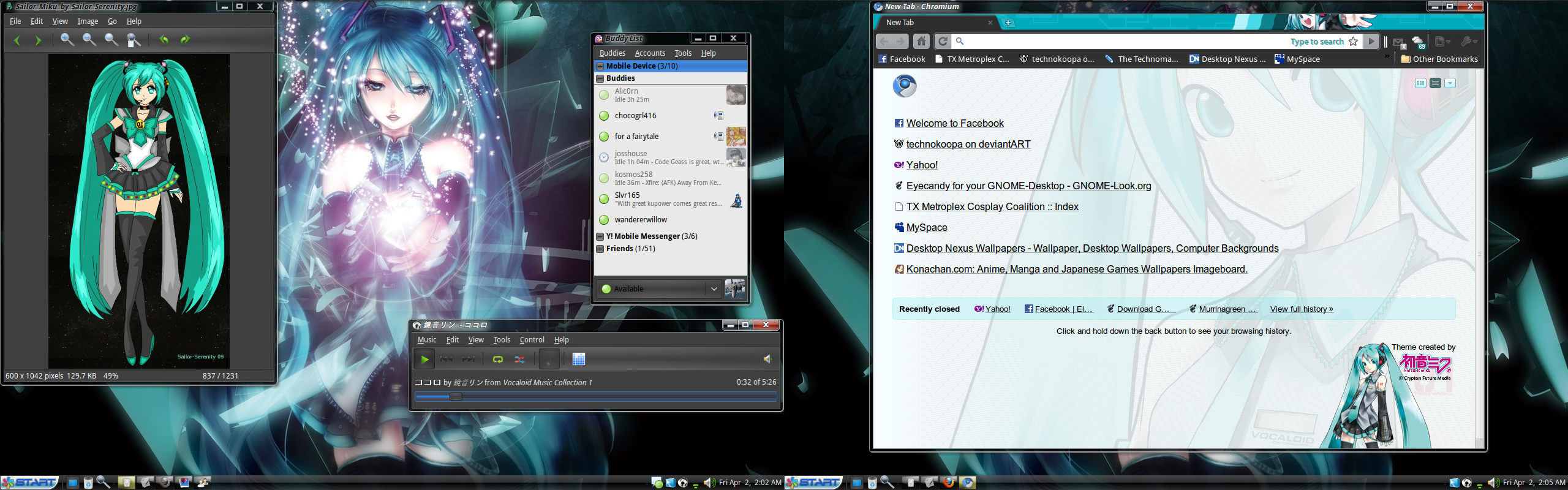The width and height of the screenshot is (1568, 490).
Task: Zoom in on the Sailor Miku image
Action: coord(67,40)
